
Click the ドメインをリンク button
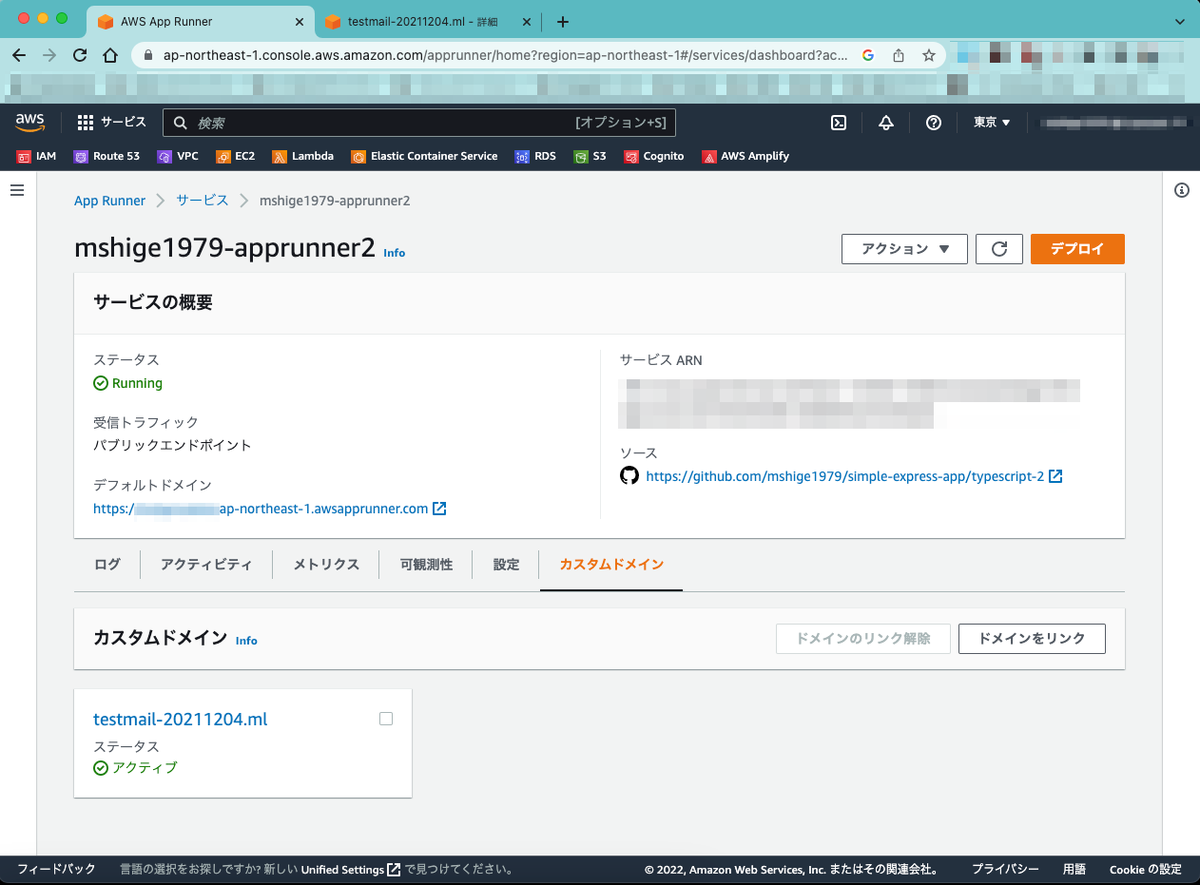click(1032, 638)
